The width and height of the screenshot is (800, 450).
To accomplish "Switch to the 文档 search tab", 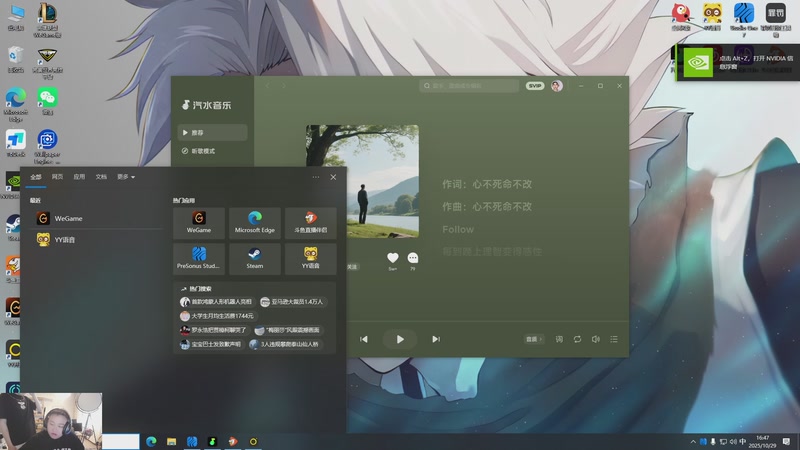I will coord(101,177).
